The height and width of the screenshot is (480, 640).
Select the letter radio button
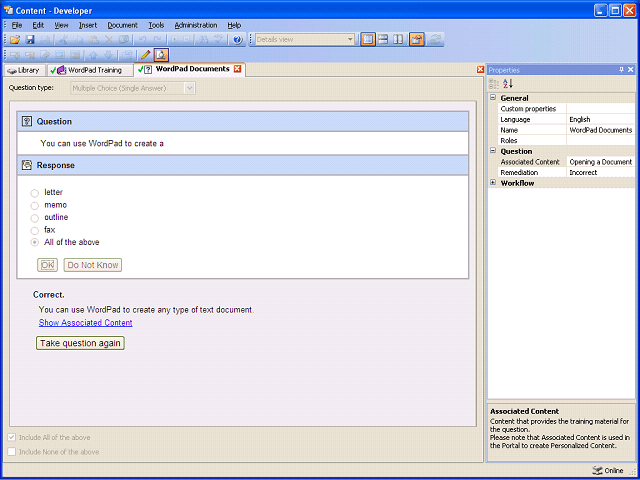(x=35, y=193)
